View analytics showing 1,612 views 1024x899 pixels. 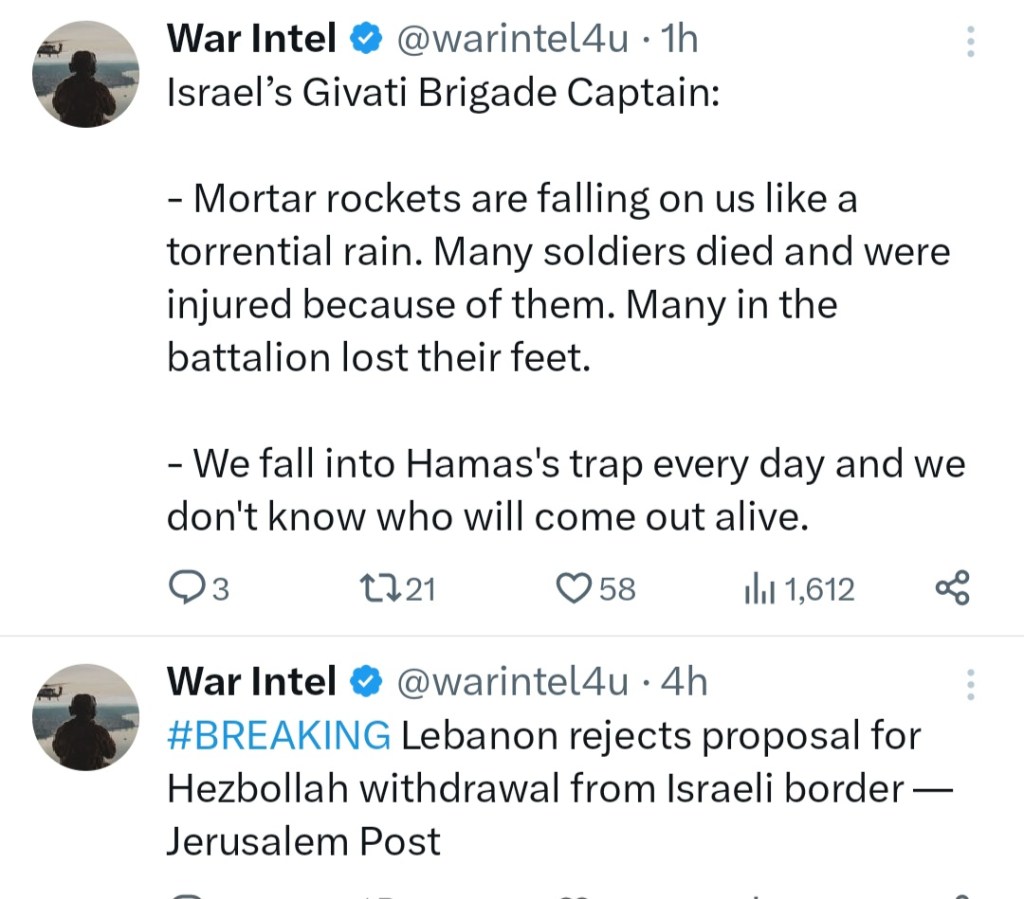[x=753, y=590]
